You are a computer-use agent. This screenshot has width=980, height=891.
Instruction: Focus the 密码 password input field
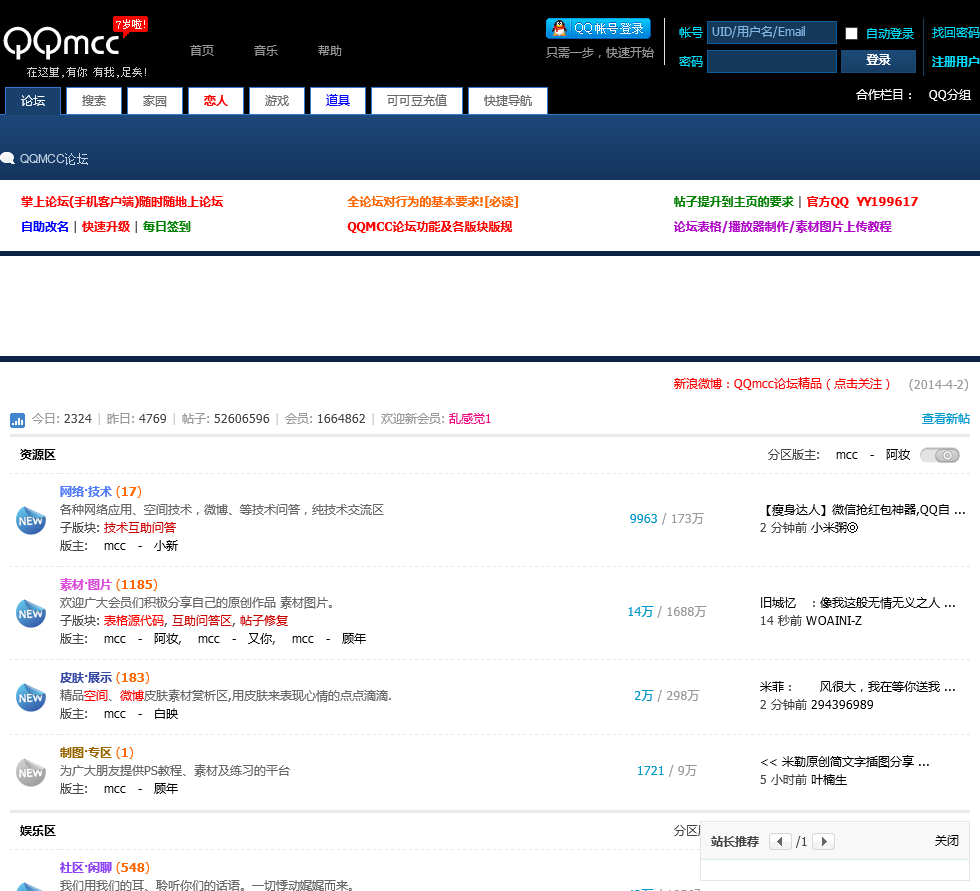[x=771, y=61]
